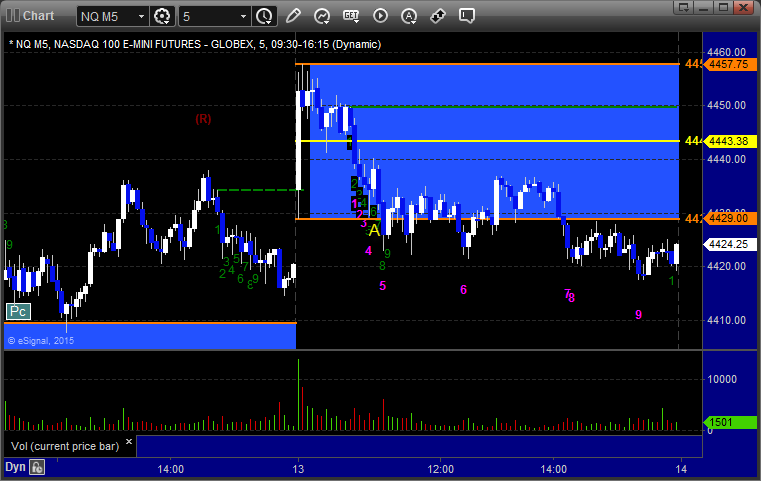
Task: Open the GET studies menu icon
Action: tap(351, 16)
